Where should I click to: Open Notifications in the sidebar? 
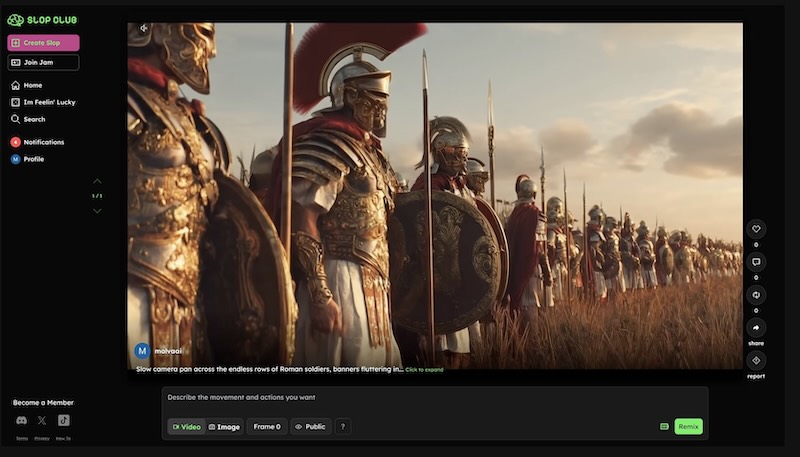pos(37,142)
